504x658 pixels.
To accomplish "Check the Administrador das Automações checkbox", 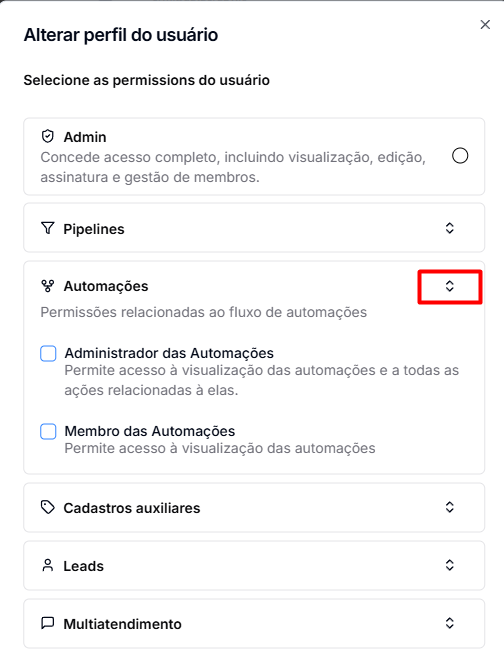I will click(x=48, y=353).
